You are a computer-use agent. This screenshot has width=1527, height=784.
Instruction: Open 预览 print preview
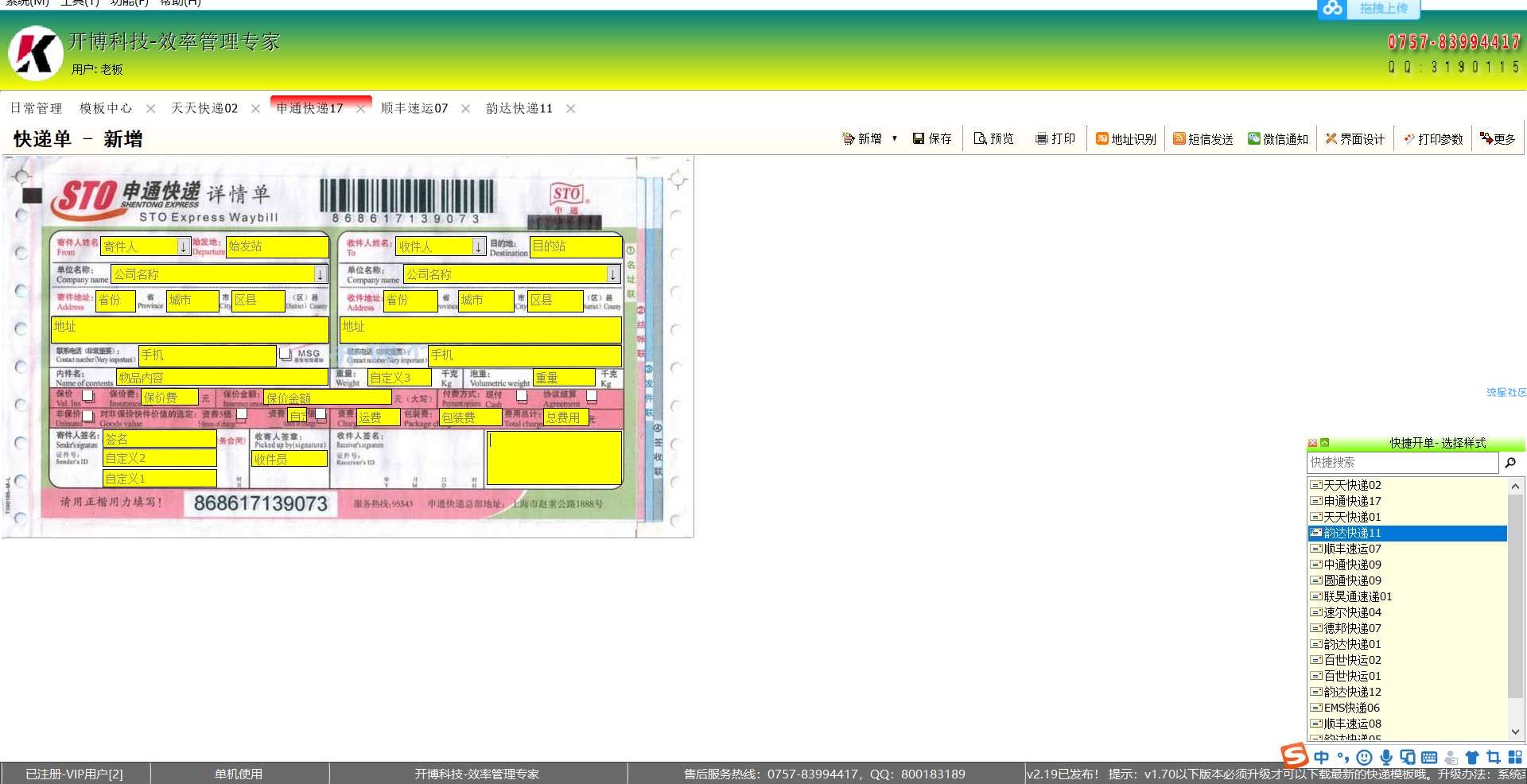[993, 138]
